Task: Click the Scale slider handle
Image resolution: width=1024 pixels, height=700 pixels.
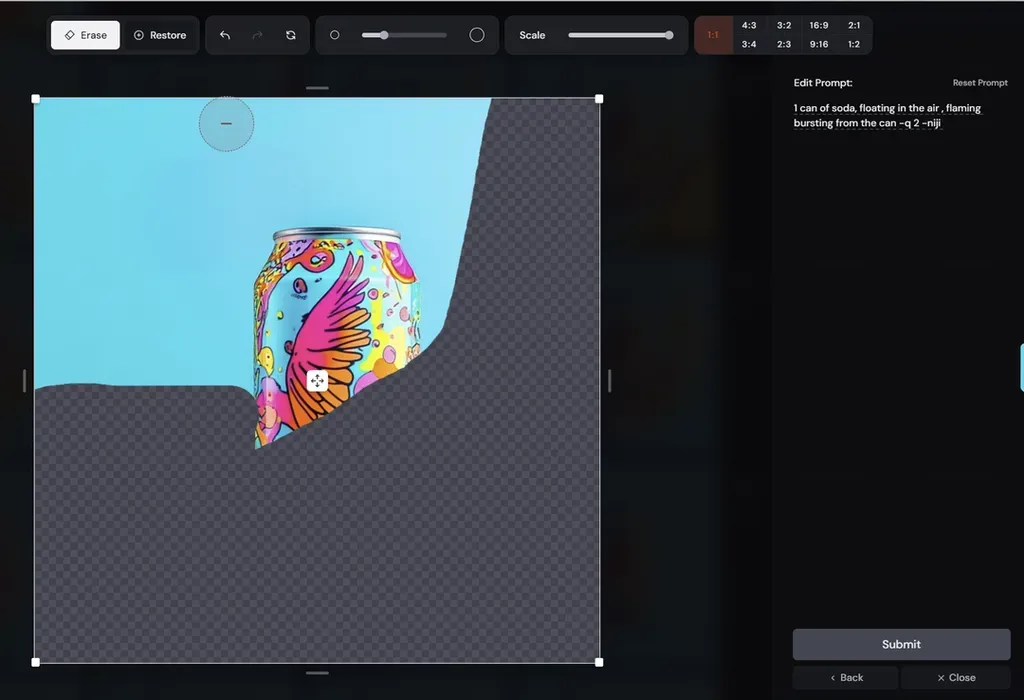Action: 669,35
